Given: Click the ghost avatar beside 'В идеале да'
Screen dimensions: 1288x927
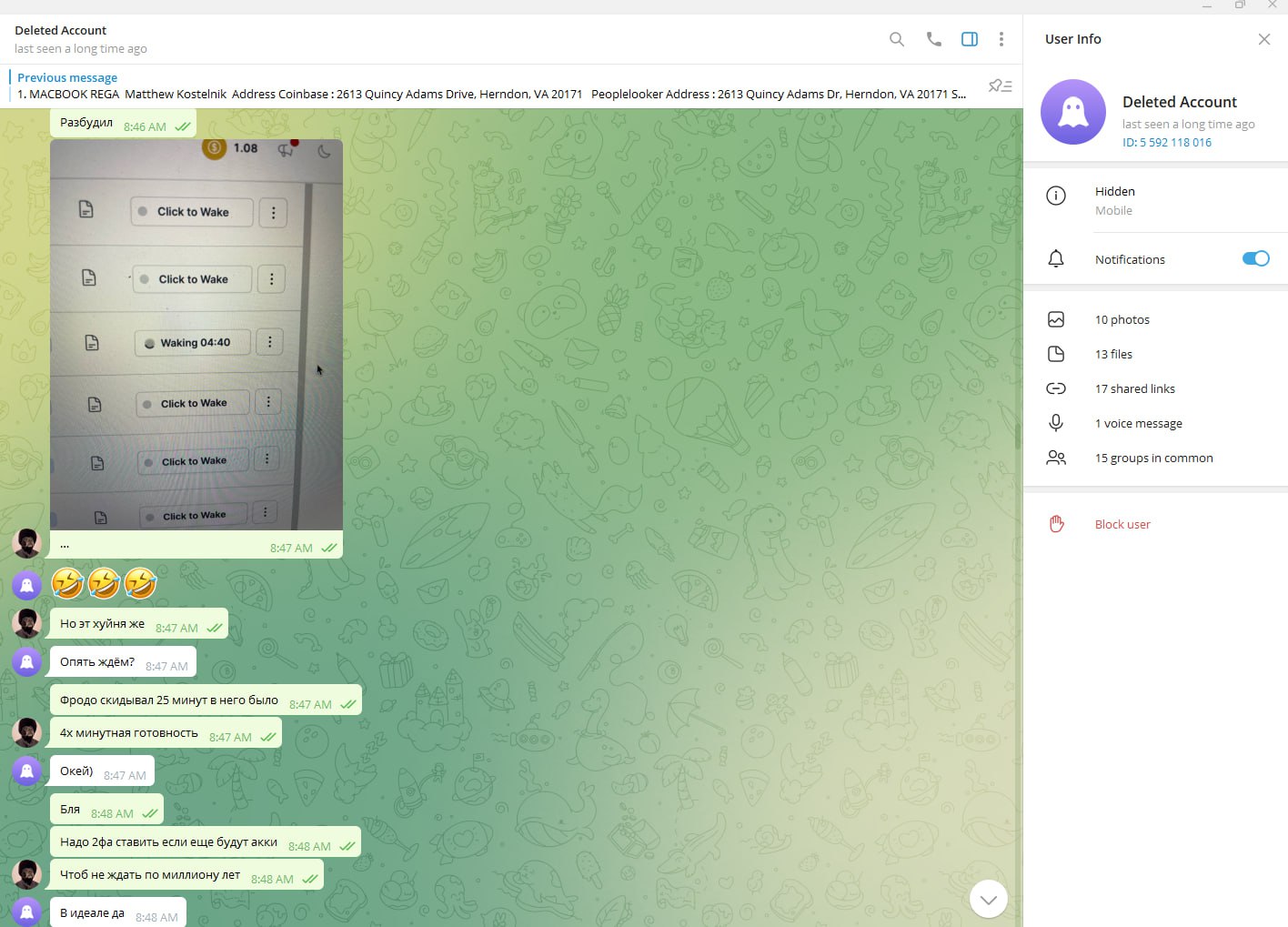Looking at the screenshot, I should (27, 912).
